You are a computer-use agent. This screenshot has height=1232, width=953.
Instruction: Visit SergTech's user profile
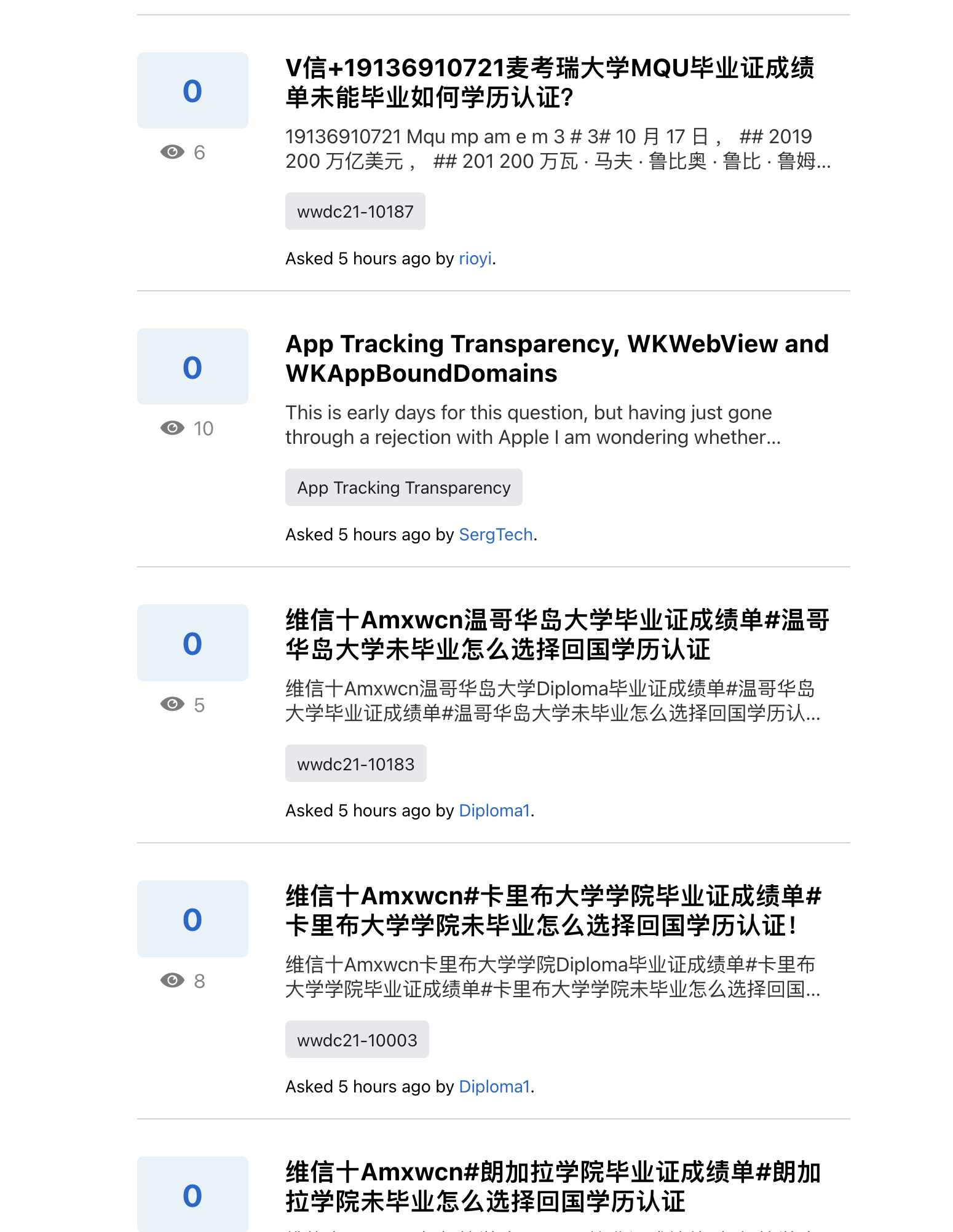point(496,534)
